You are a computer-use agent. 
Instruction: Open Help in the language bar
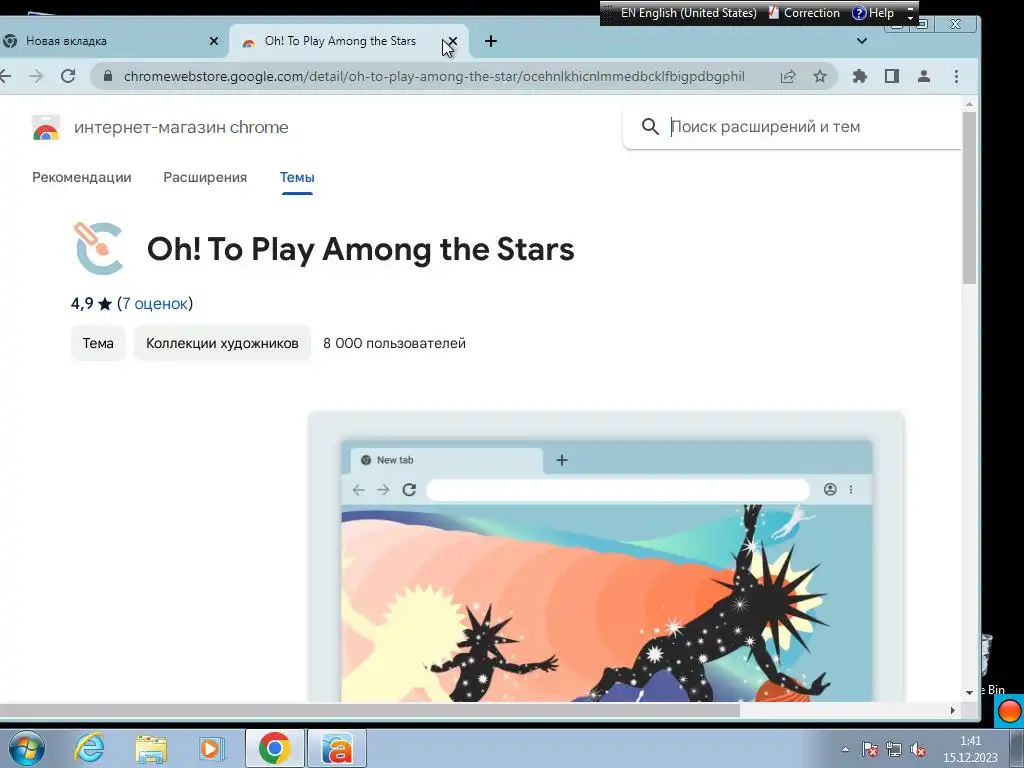click(x=873, y=13)
